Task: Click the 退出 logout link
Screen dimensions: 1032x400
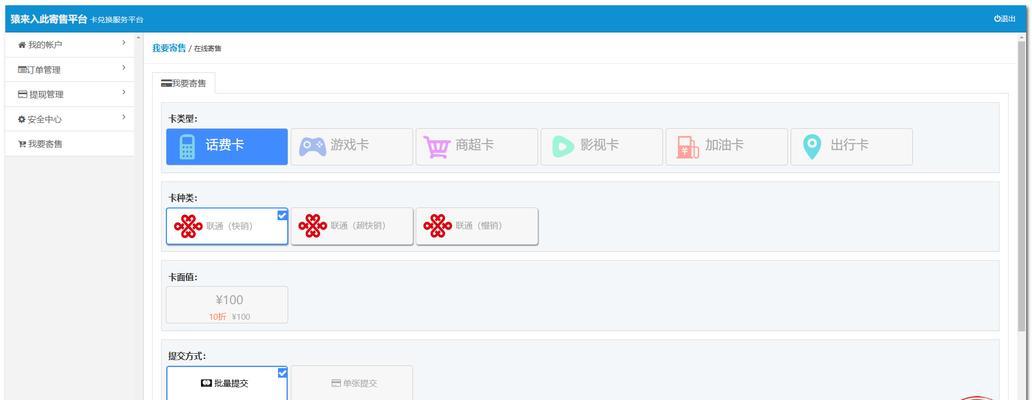Action: [x=1005, y=19]
